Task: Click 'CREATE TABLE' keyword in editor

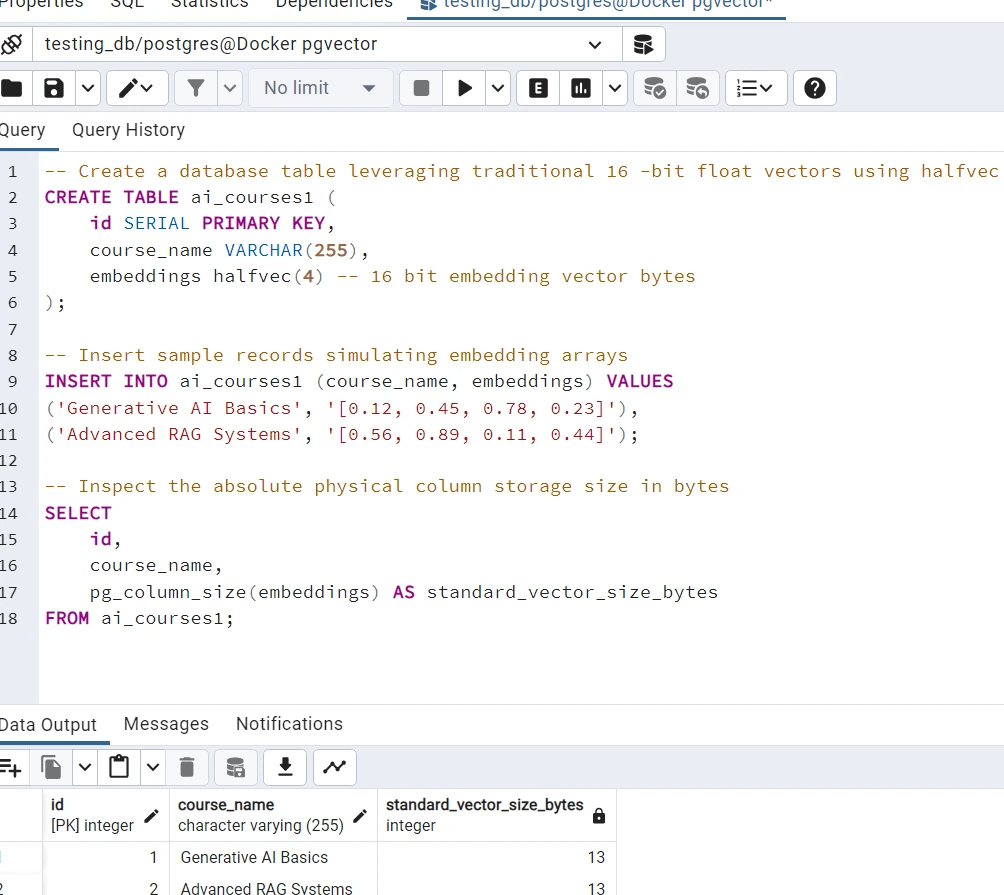Action: click(x=111, y=197)
